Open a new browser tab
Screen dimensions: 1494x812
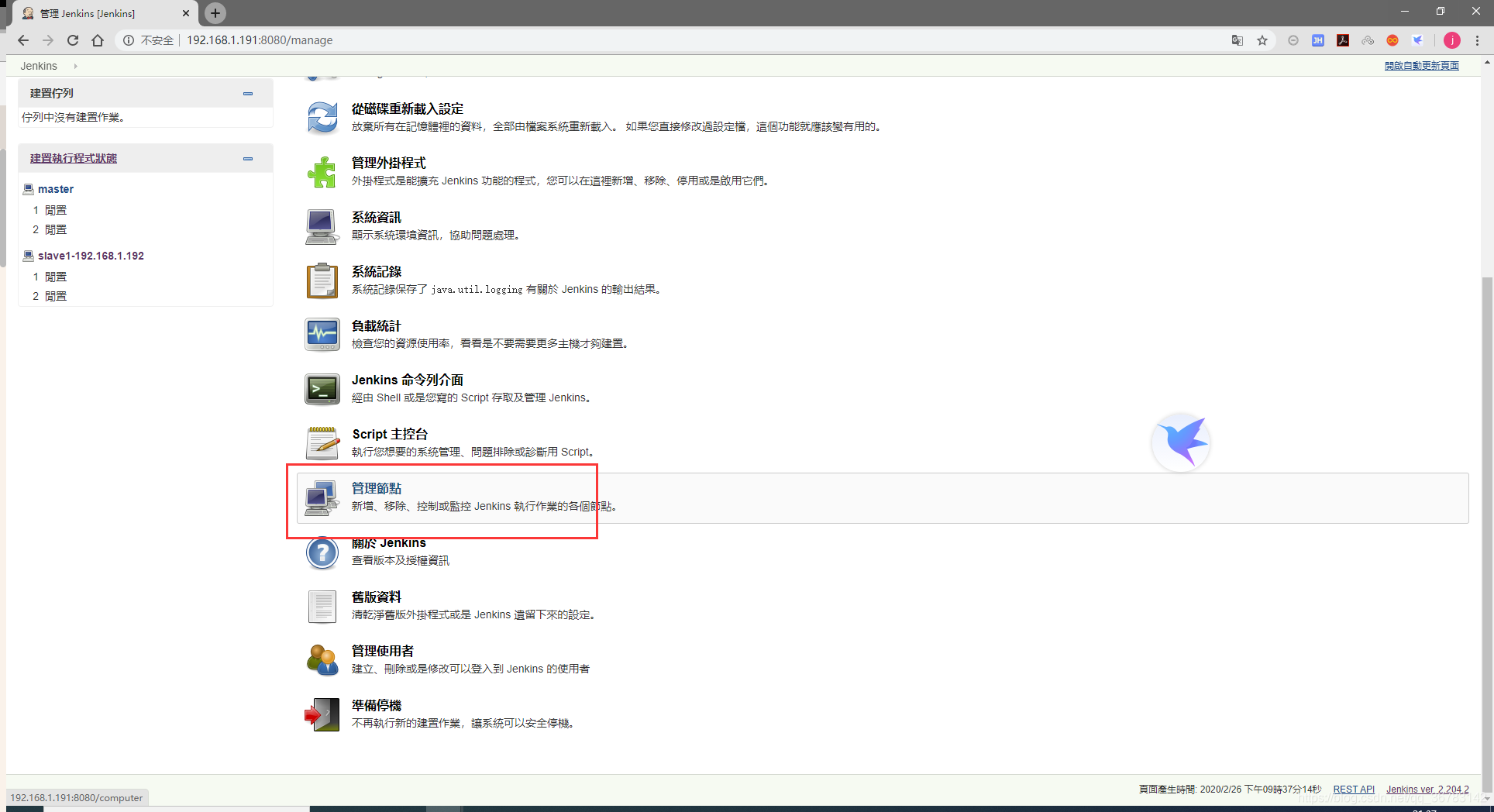[x=215, y=12]
